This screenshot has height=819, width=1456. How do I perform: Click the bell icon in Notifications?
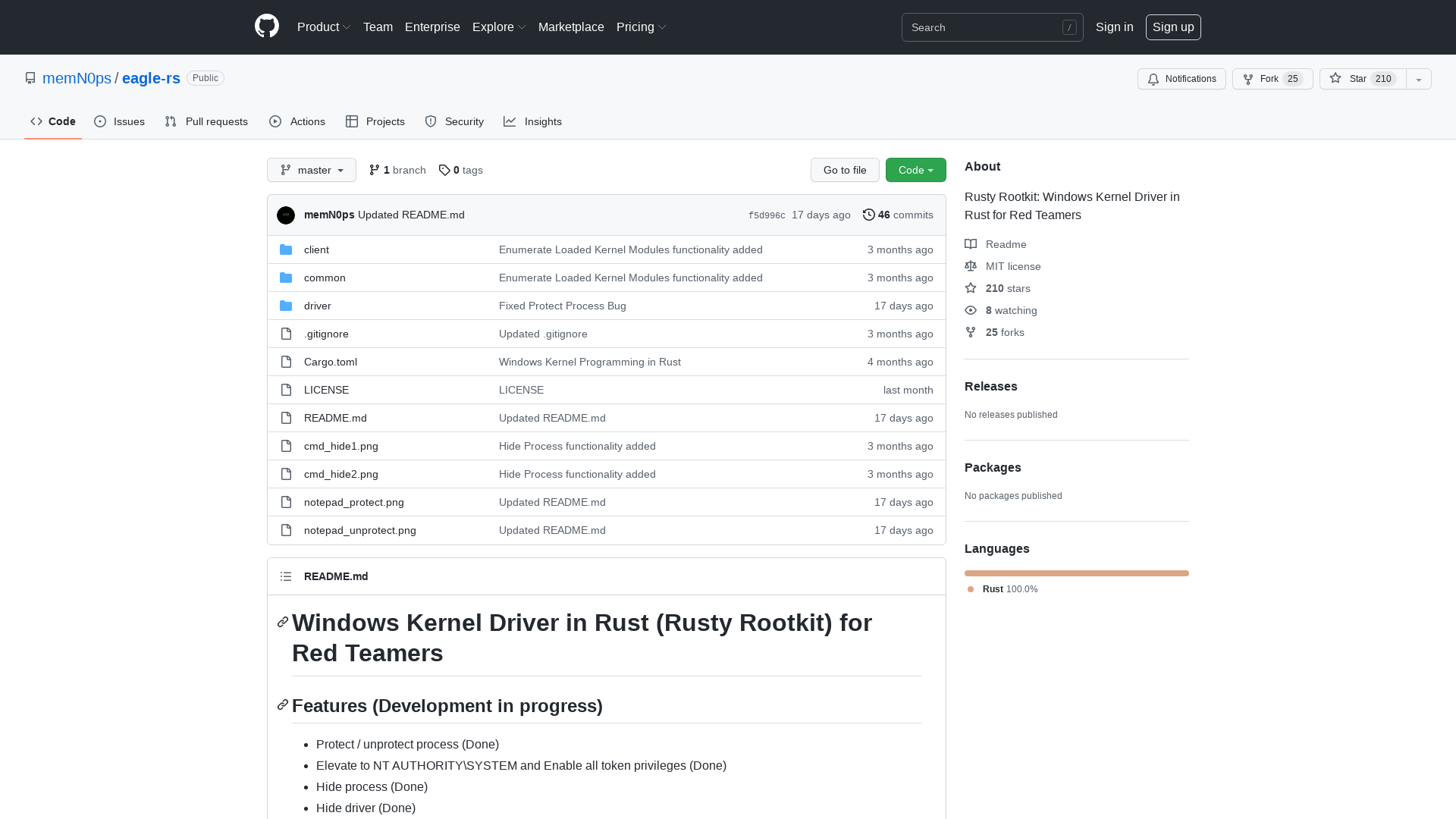click(1153, 79)
